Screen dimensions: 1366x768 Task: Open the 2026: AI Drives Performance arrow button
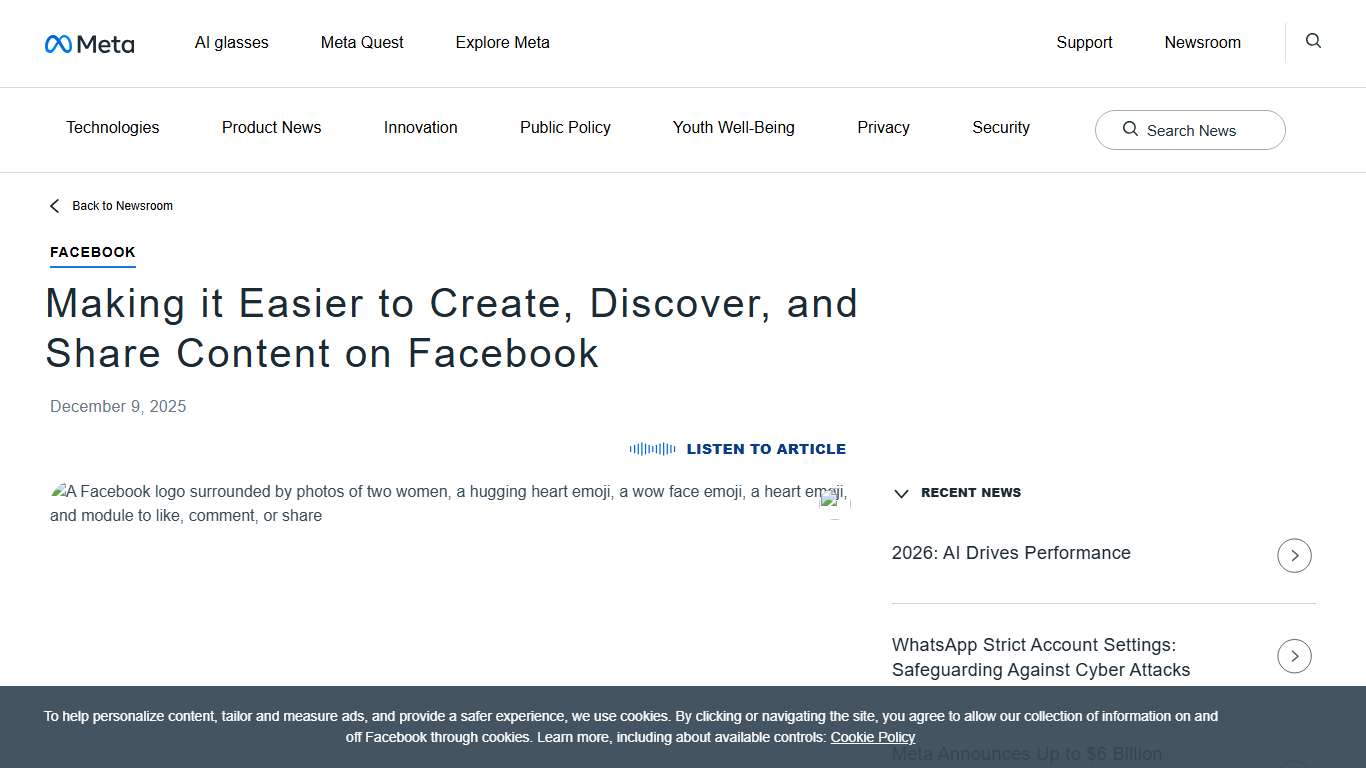tap(1294, 555)
